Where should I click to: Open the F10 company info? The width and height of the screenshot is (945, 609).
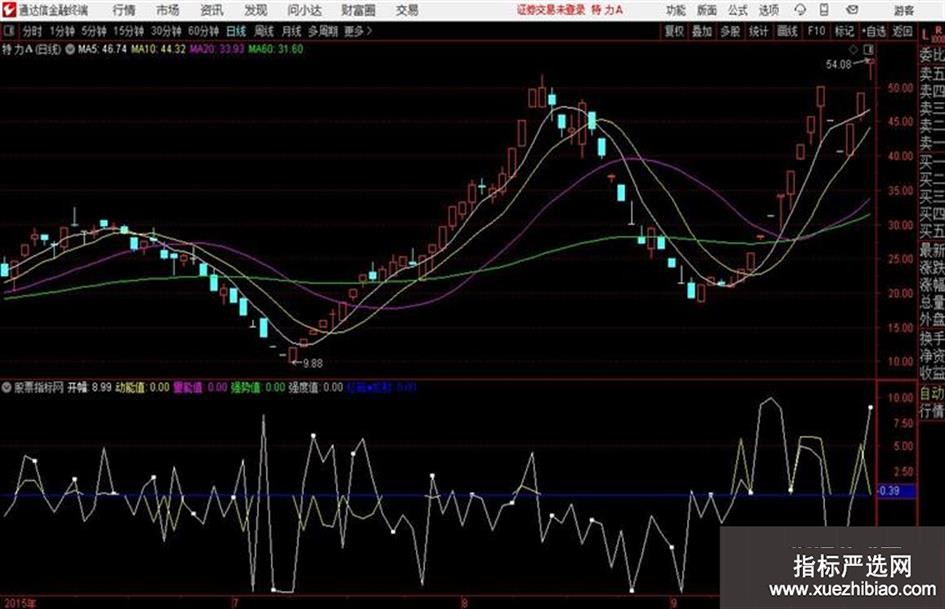[x=816, y=31]
